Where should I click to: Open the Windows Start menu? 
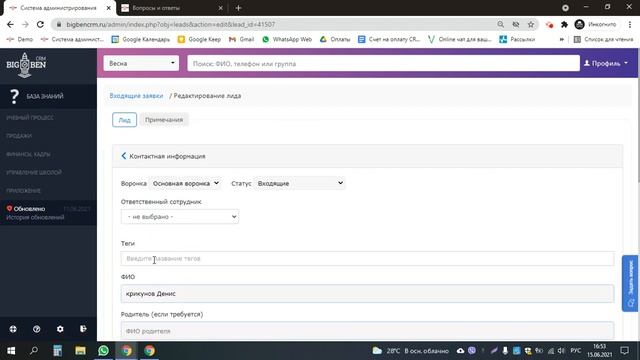pyautogui.click(x=11, y=351)
